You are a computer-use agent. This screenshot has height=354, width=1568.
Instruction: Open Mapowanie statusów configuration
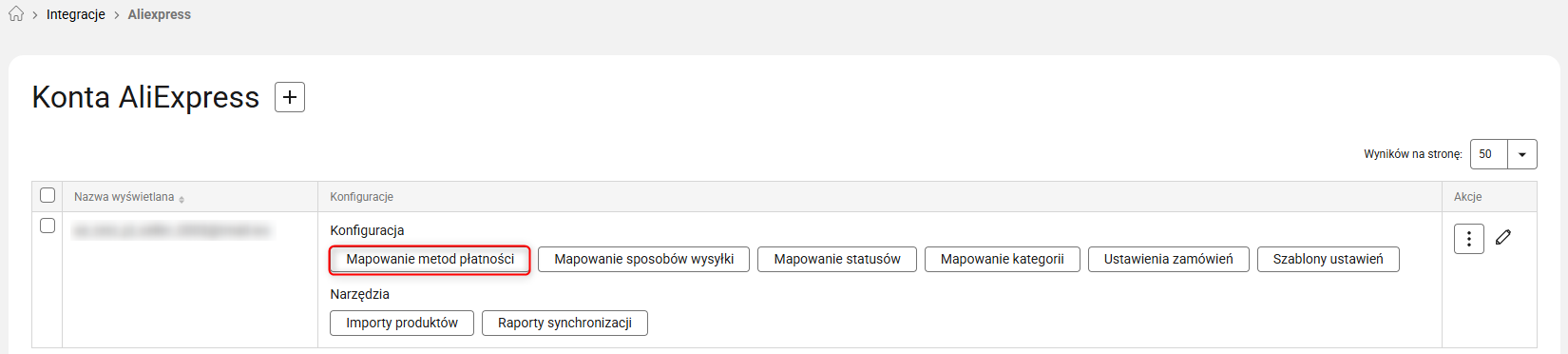(837, 259)
